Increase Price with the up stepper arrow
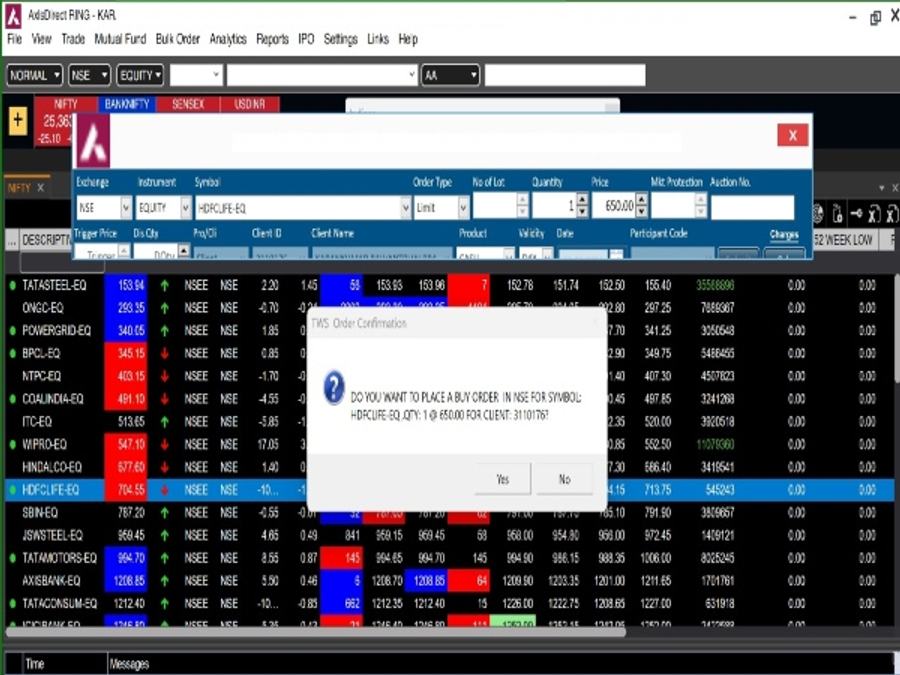This screenshot has height=675, width=900. pyautogui.click(x=642, y=200)
